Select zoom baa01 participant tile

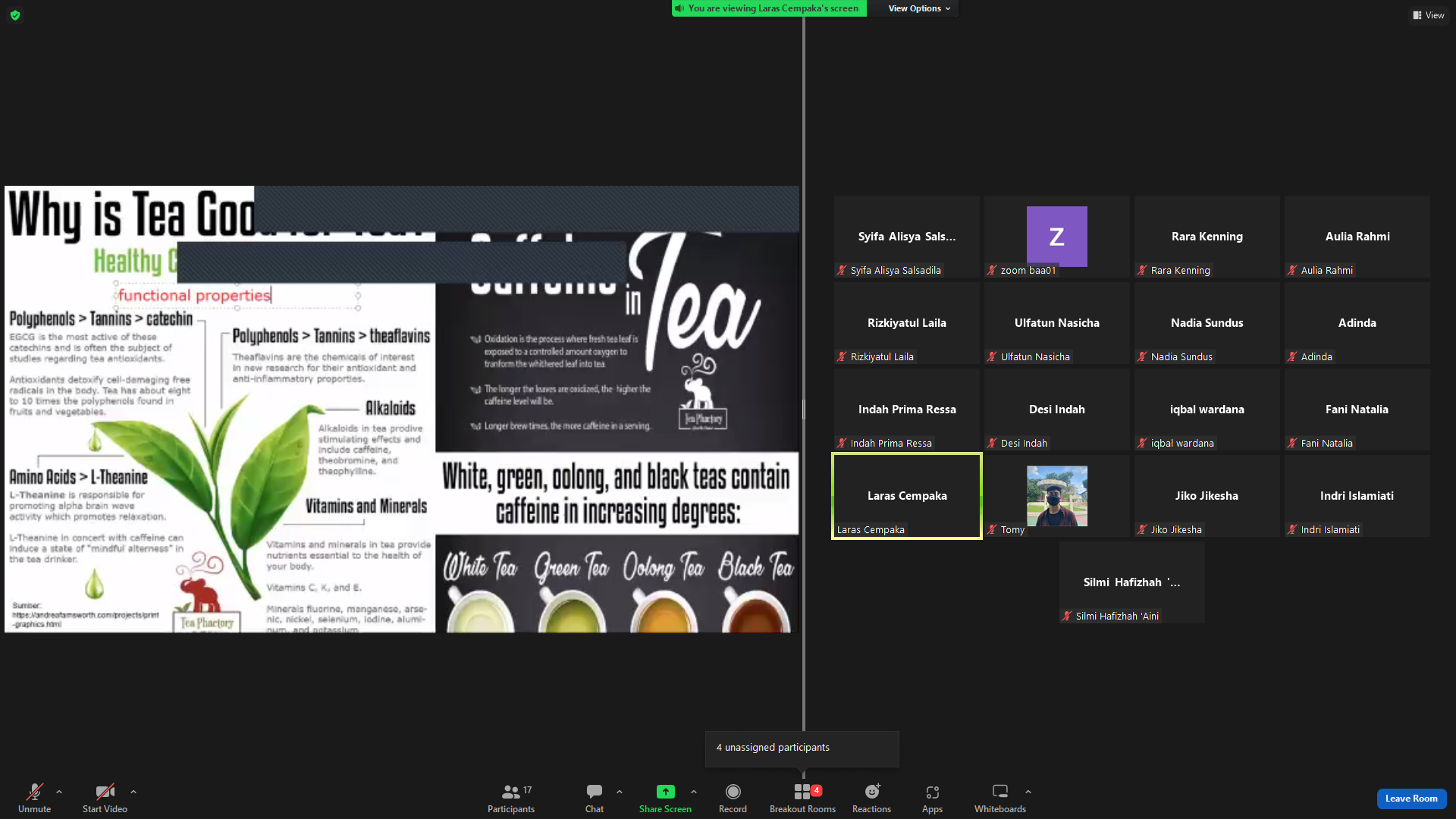pos(1057,237)
